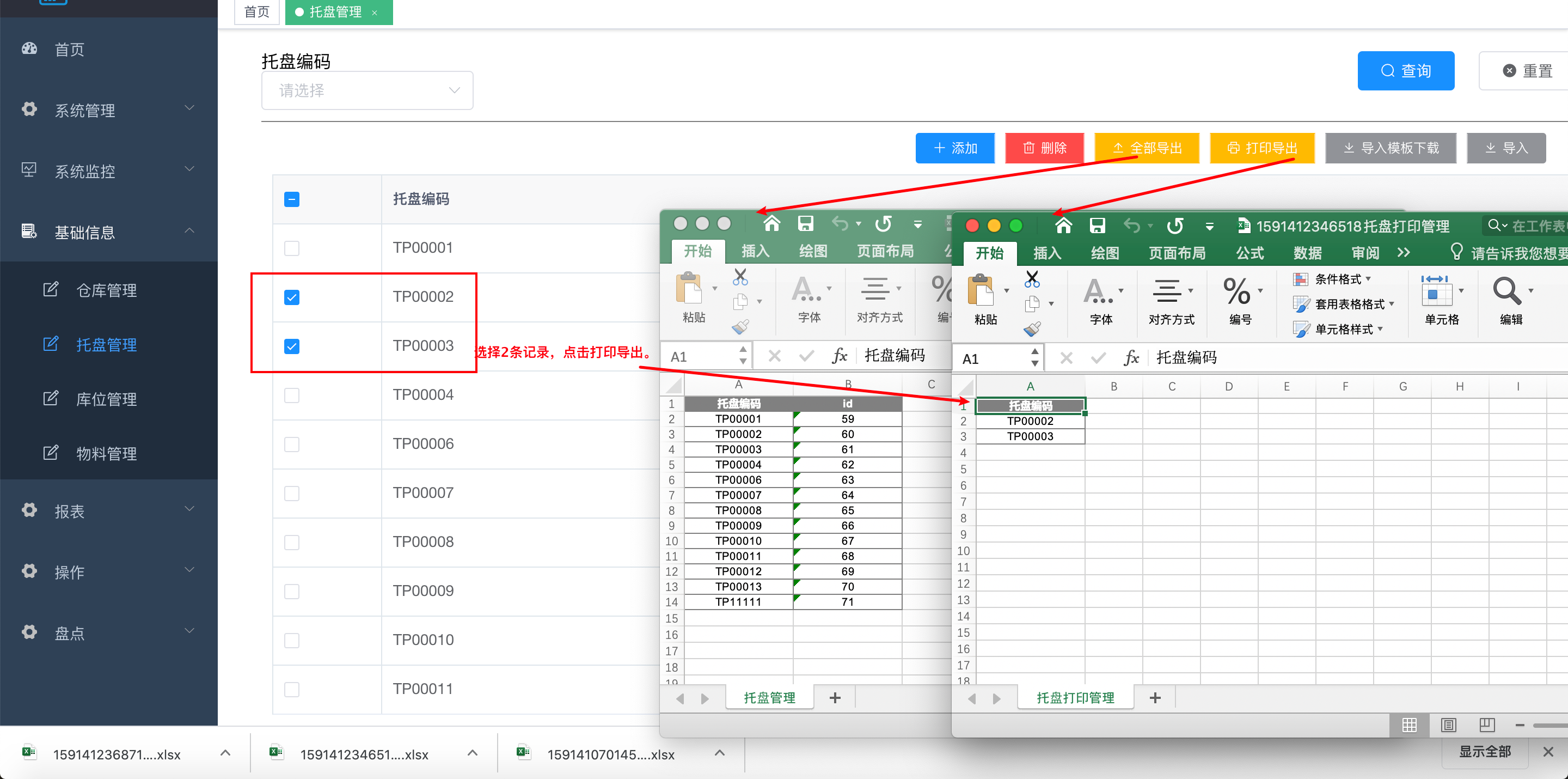Switch to the 公式 ribbon tab
The image size is (1568, 779).
[x=1249, y=253]
